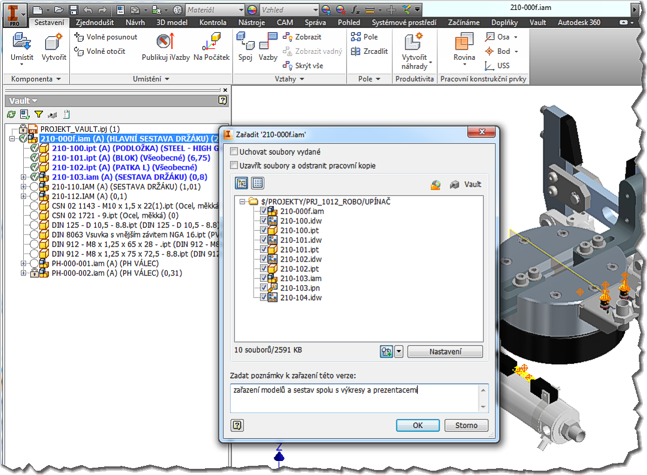647x475 pixels.
Task: Click the Vault browser help icon
Action: tap(222, 100)
